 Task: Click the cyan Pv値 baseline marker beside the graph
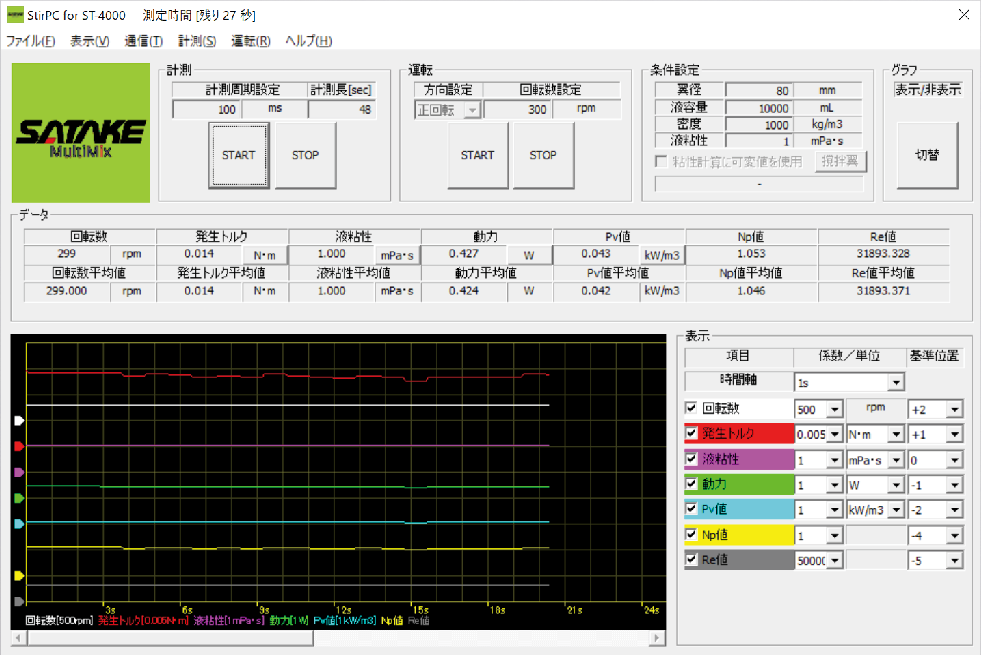19,524
